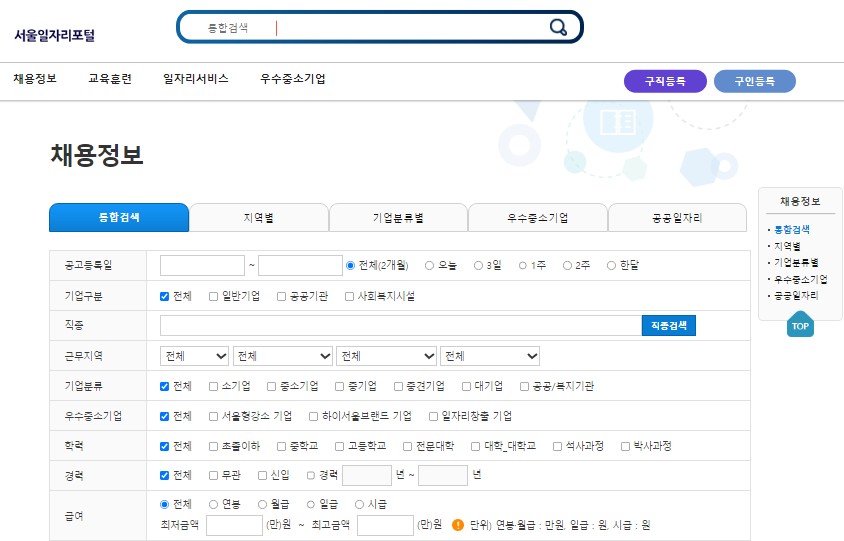Open 공공일자리 link in side panel
Image resolution: width=844 pixels, height=541 pixels.
[796, 296]
